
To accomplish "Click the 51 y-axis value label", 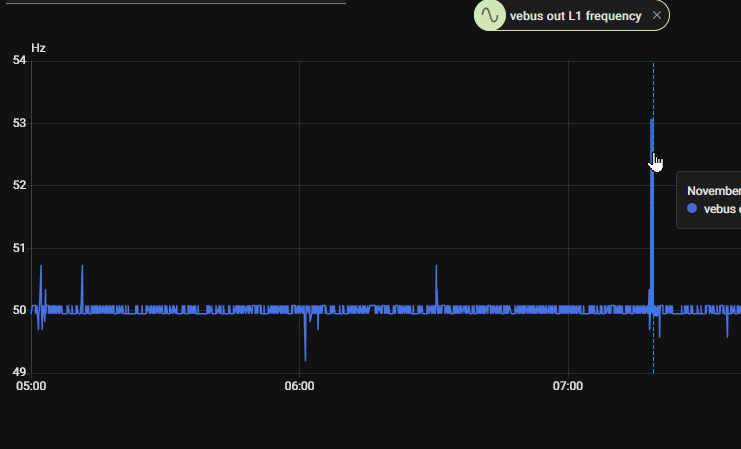I will [19, 248].
